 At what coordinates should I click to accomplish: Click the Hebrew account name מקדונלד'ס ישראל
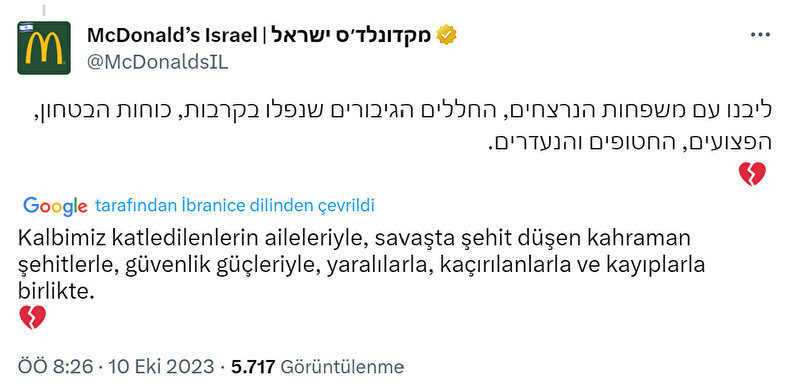pos(352,35)
